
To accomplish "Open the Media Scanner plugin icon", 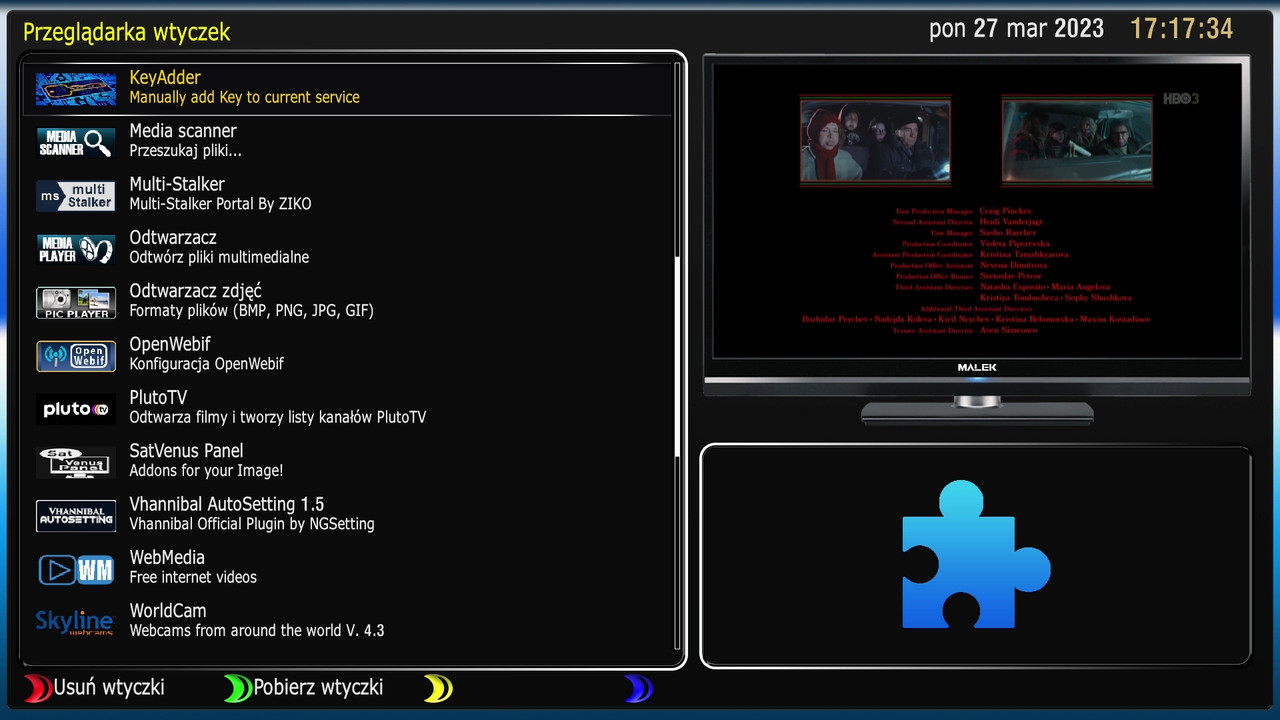I will coord(76,143).
